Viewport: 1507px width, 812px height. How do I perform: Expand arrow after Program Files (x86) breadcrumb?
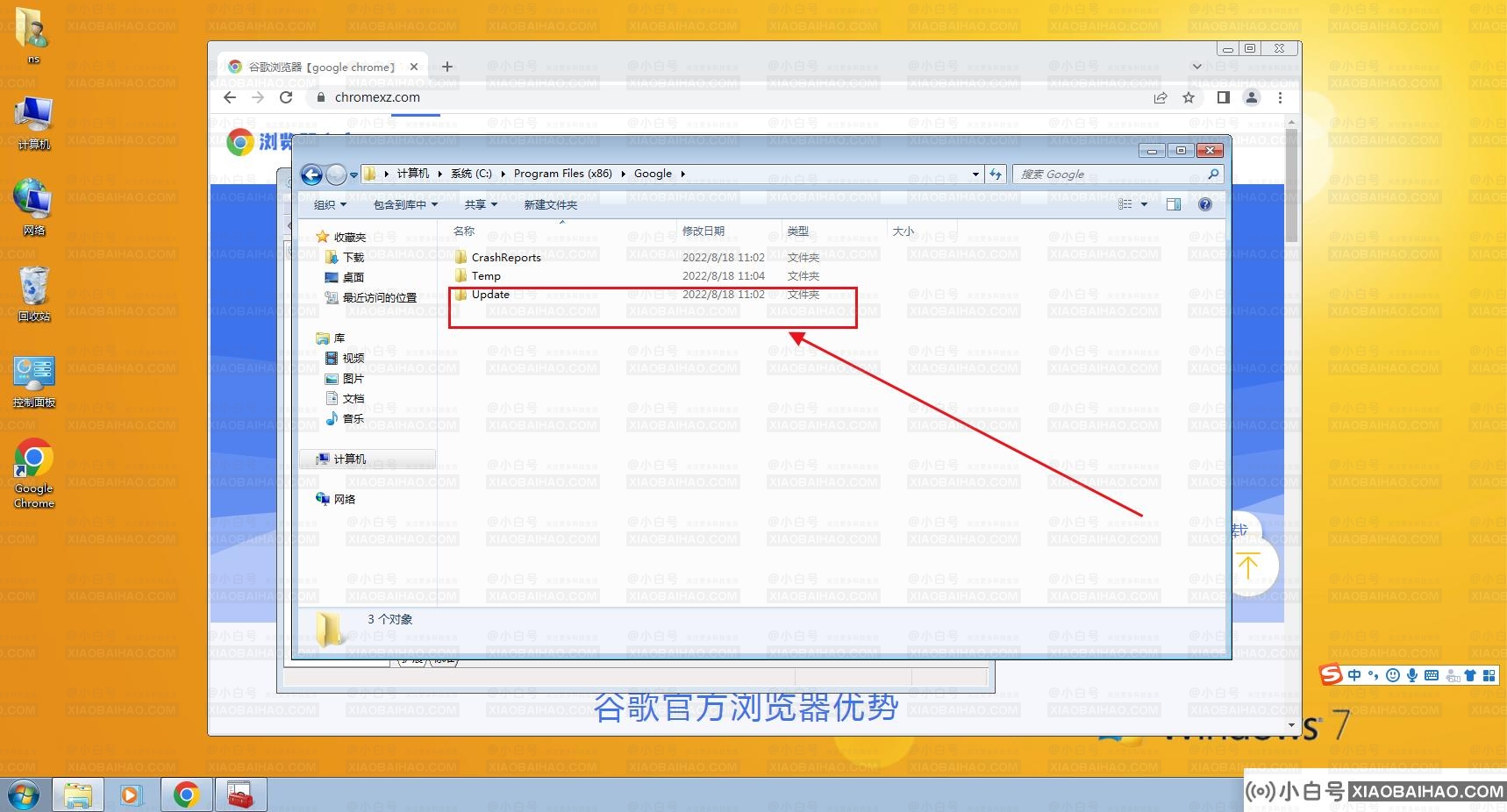pyautogui.click(x=624, y=174)
